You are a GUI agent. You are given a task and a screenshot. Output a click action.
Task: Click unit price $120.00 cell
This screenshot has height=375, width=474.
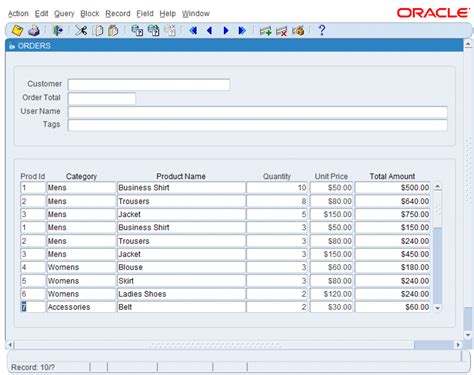coord(331,294)
